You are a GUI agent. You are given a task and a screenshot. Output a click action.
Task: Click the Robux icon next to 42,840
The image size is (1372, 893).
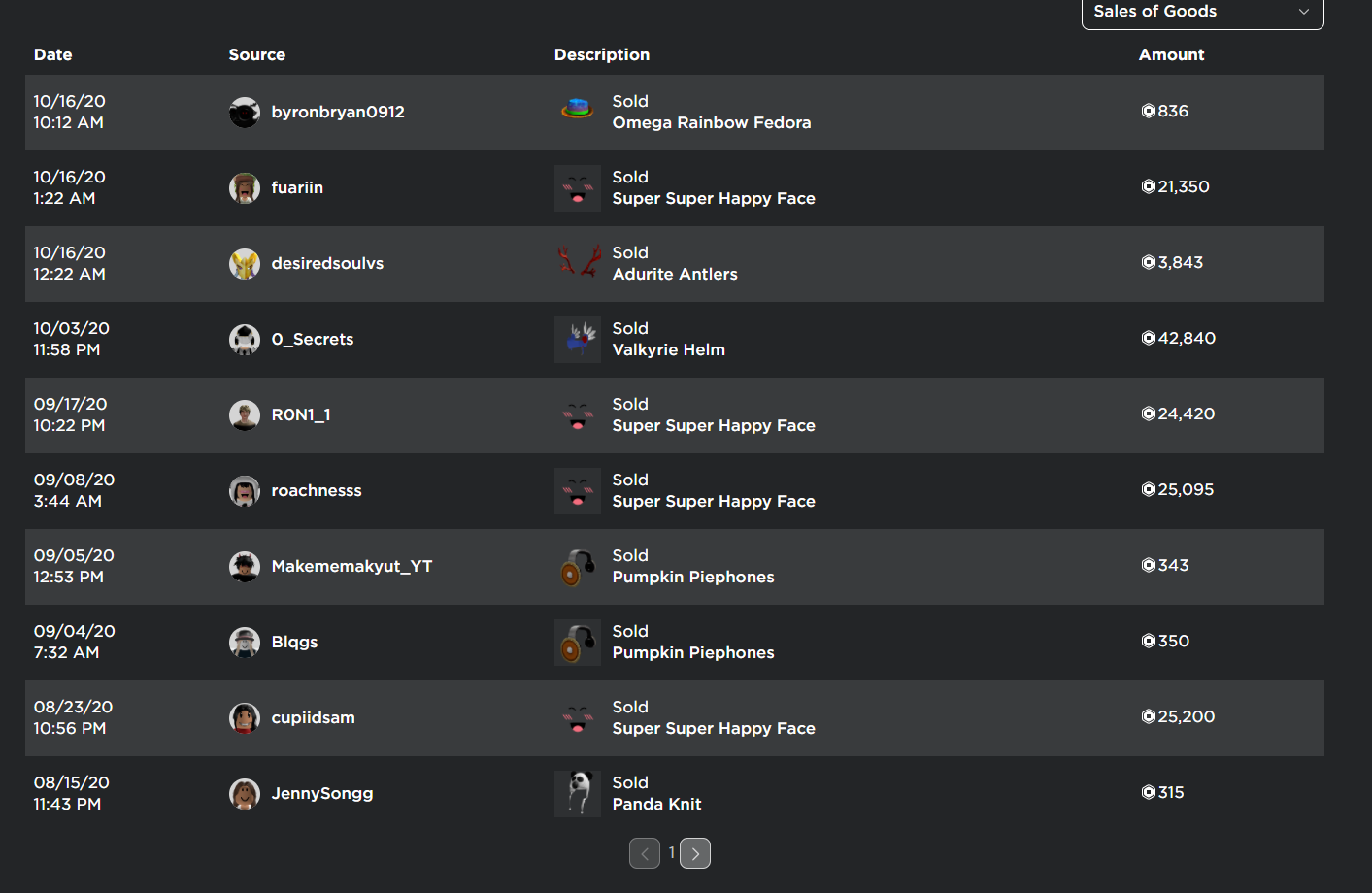pos(1149,338)
